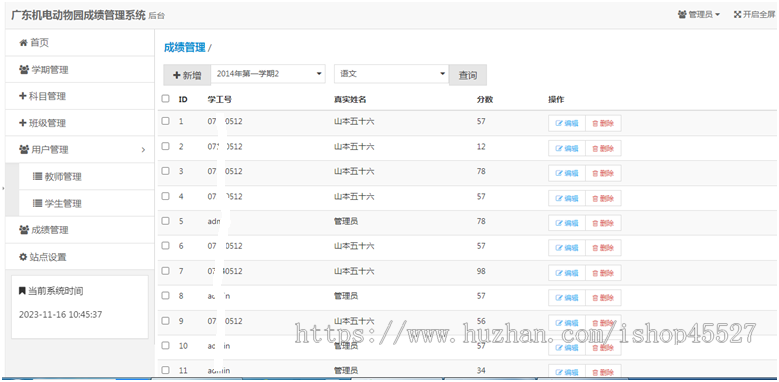Click the 成绩管理 breadcrumb link
The width and height of the screenshot is (779, 382).
click(184, 48)
